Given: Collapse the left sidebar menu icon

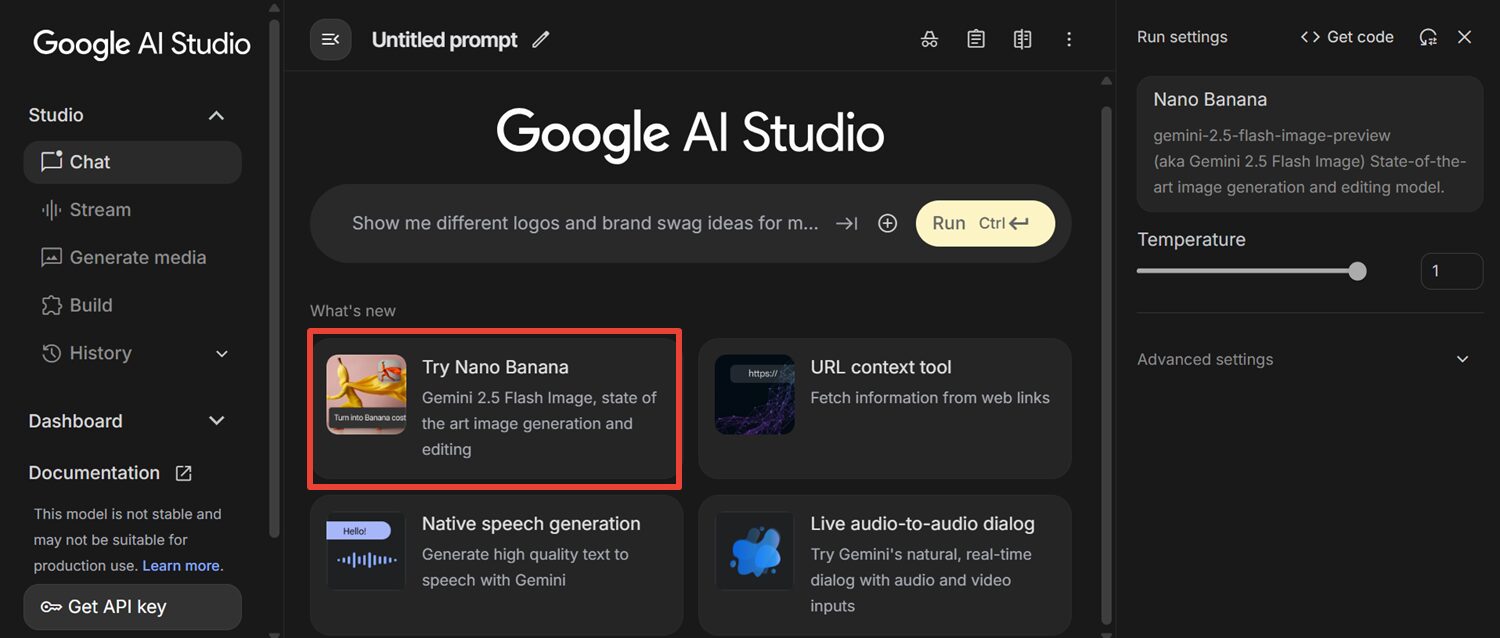Looking at the screenshot, I should 330,40.
